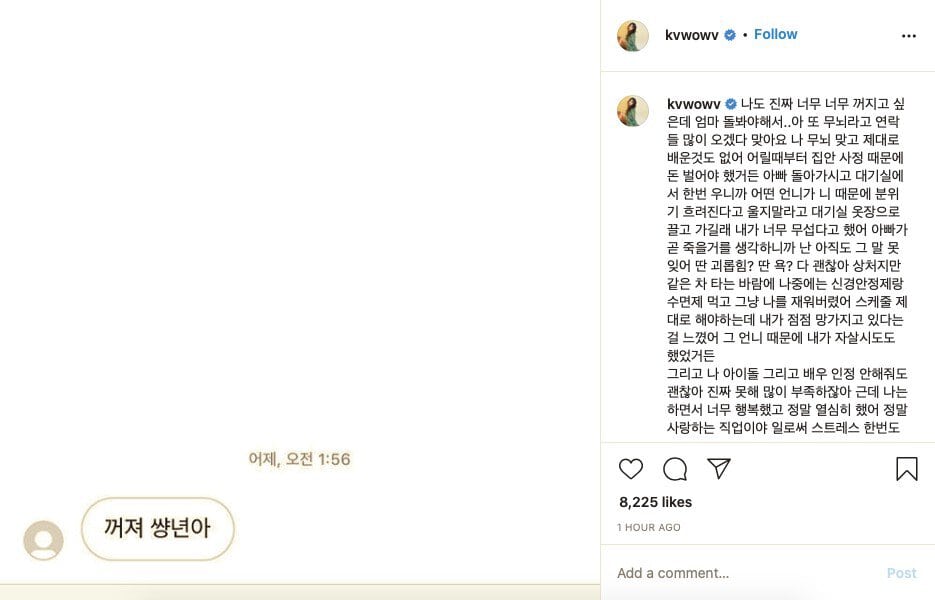
Task: Click the kvwowv username in the caption
Action: (694, 104)
